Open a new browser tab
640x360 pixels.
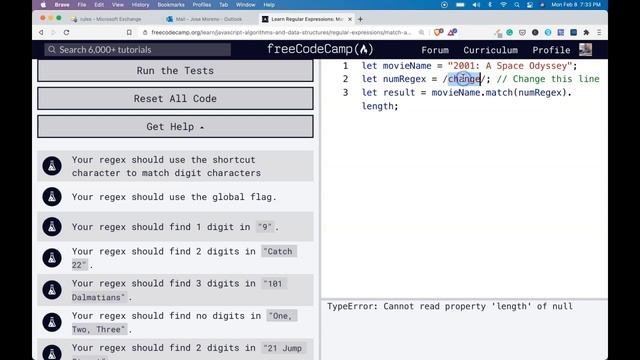tap(360, 19)
